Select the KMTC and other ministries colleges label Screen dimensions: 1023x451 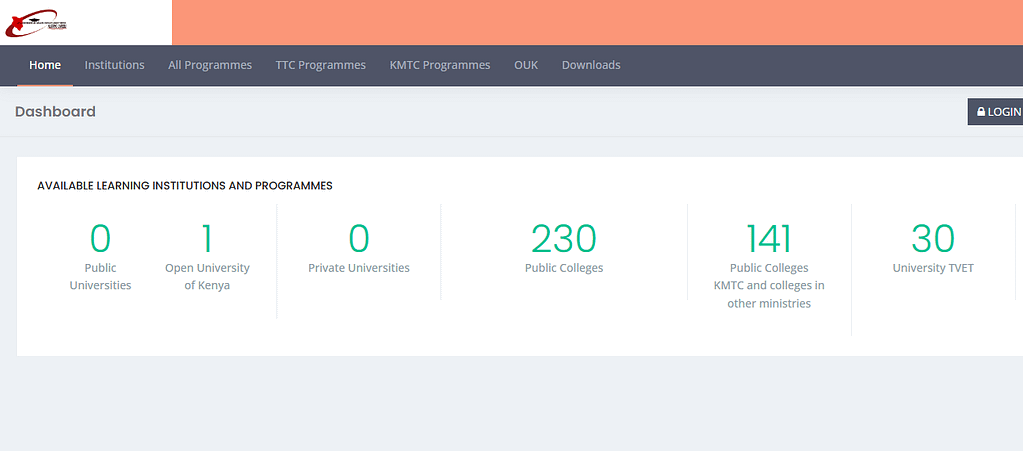coord(769,285)
